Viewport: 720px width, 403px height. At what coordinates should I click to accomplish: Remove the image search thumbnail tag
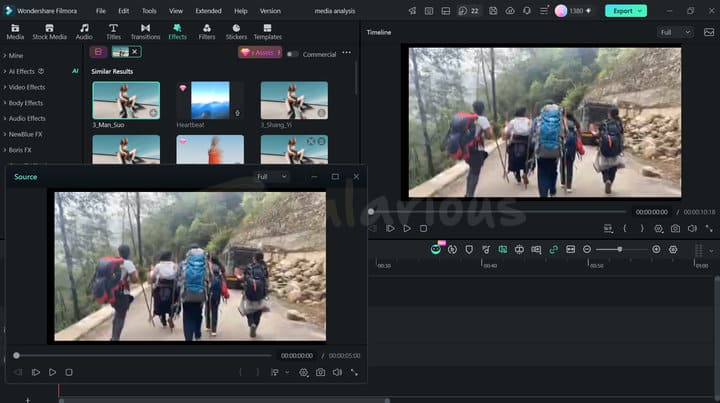(135, 52)
